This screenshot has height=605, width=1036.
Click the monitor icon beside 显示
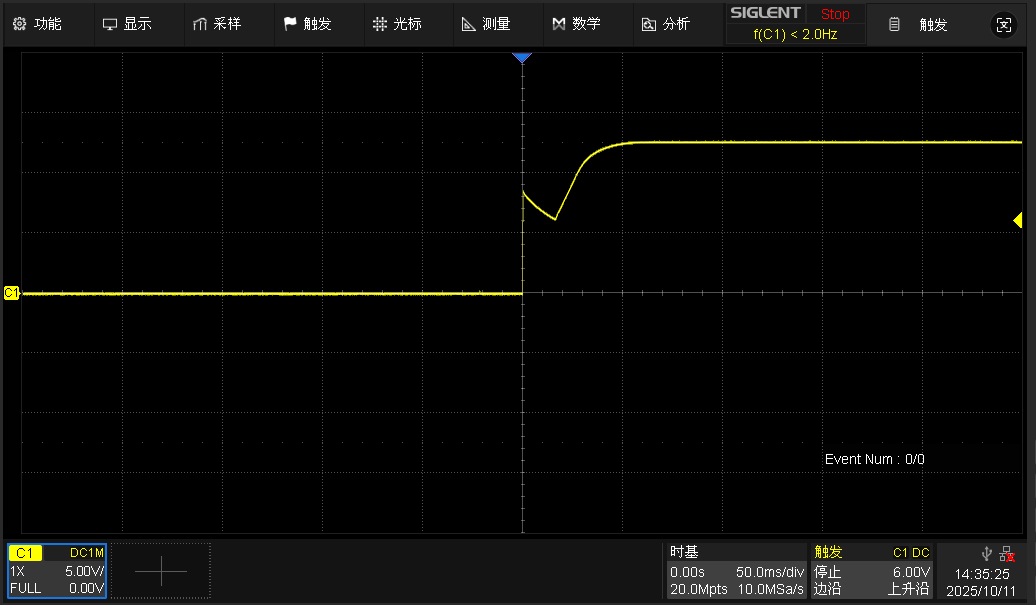pos(110,24)
